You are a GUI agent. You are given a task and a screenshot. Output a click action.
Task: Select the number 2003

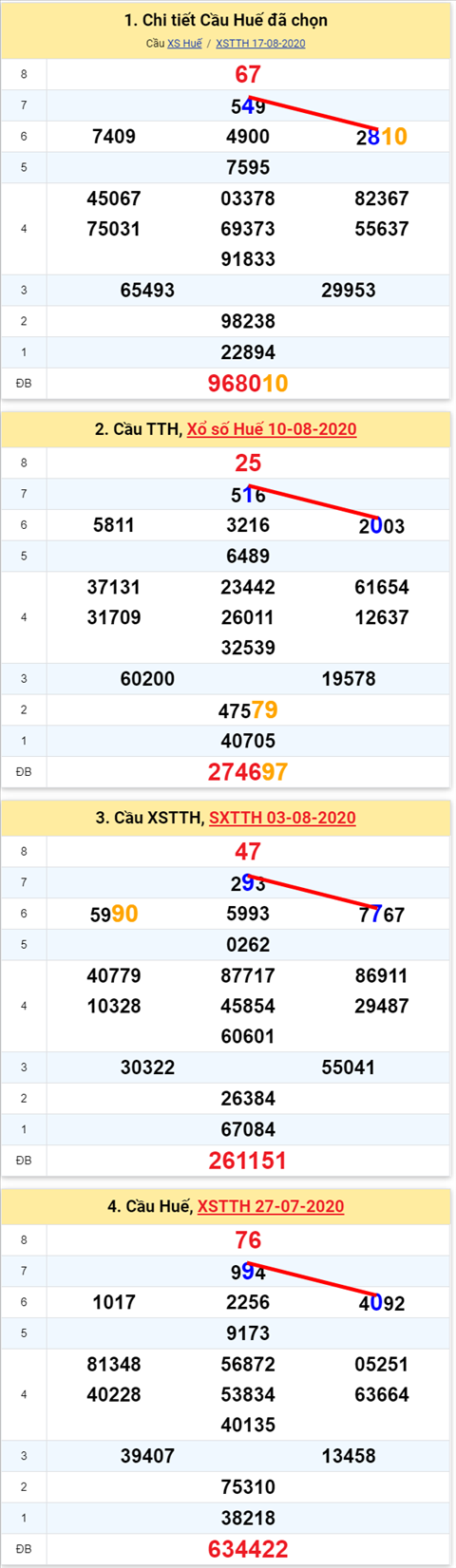pos(382,526)
